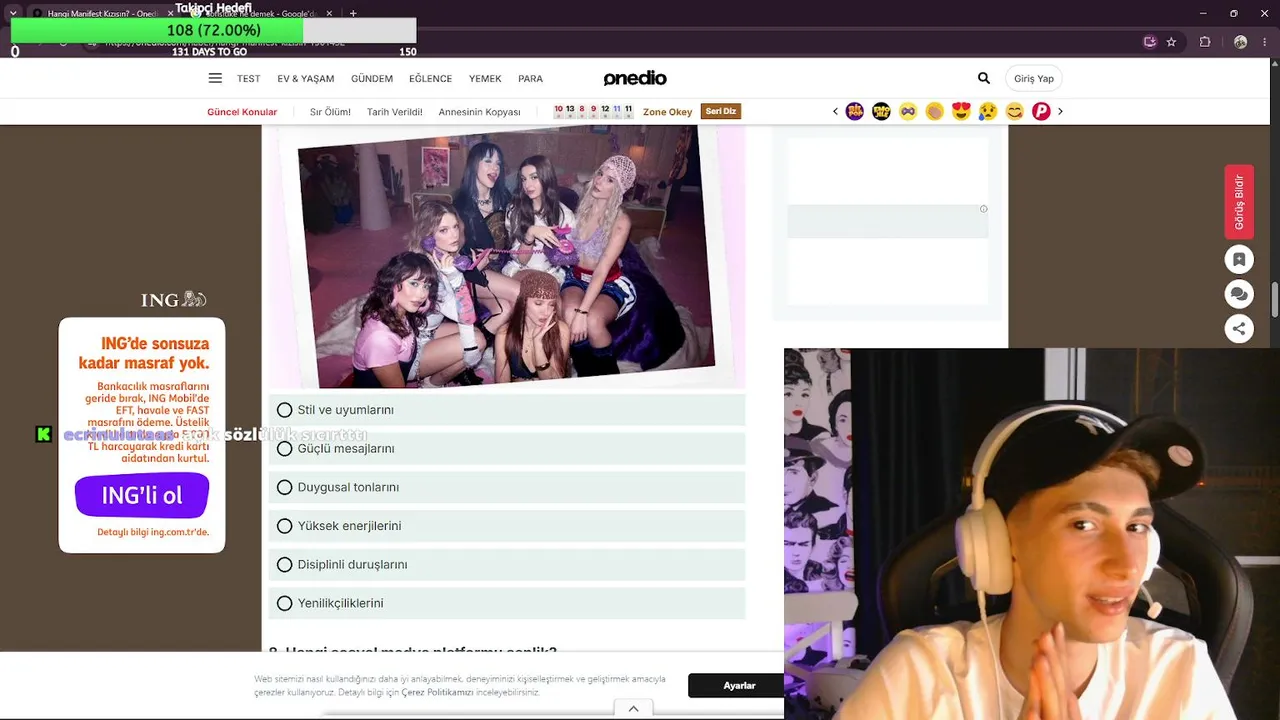Pick the "Yenilikçiliklerini" answer

pos(507,603)
